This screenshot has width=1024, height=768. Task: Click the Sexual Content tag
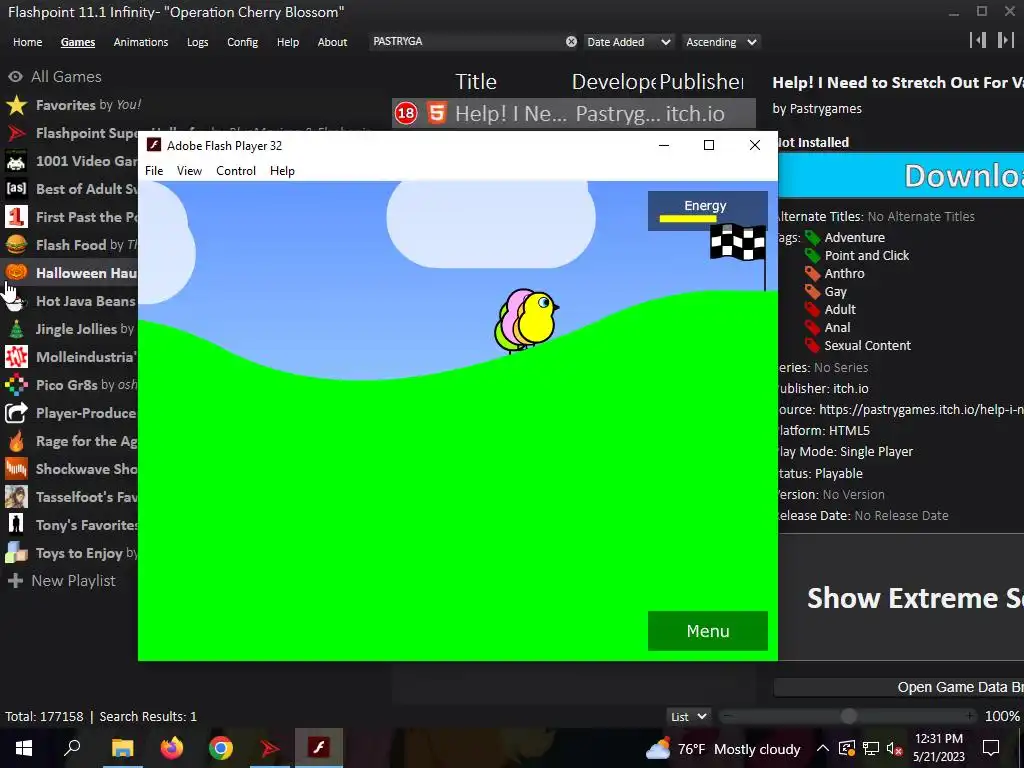867,345
